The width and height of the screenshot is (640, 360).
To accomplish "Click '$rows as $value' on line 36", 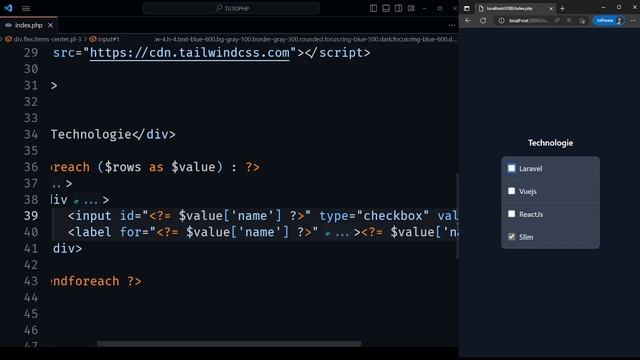I will (x=160, y=167).
